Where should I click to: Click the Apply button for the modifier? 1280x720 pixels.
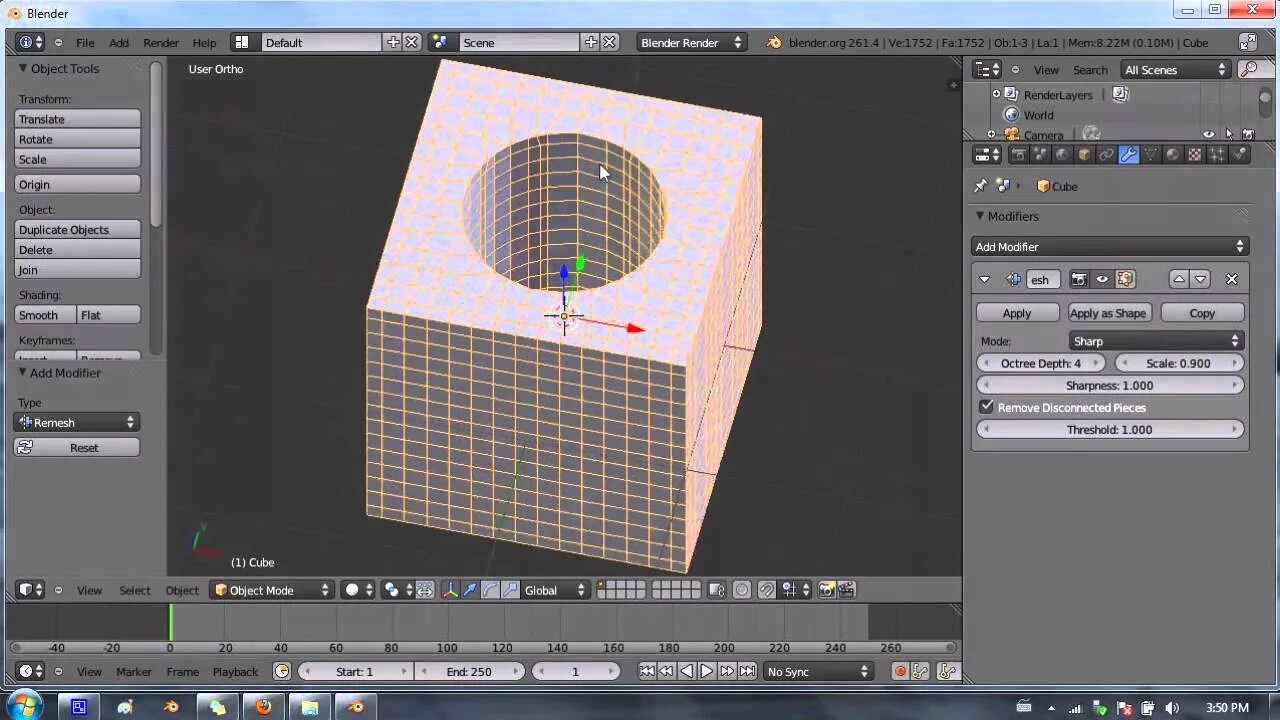[1017, 312]
